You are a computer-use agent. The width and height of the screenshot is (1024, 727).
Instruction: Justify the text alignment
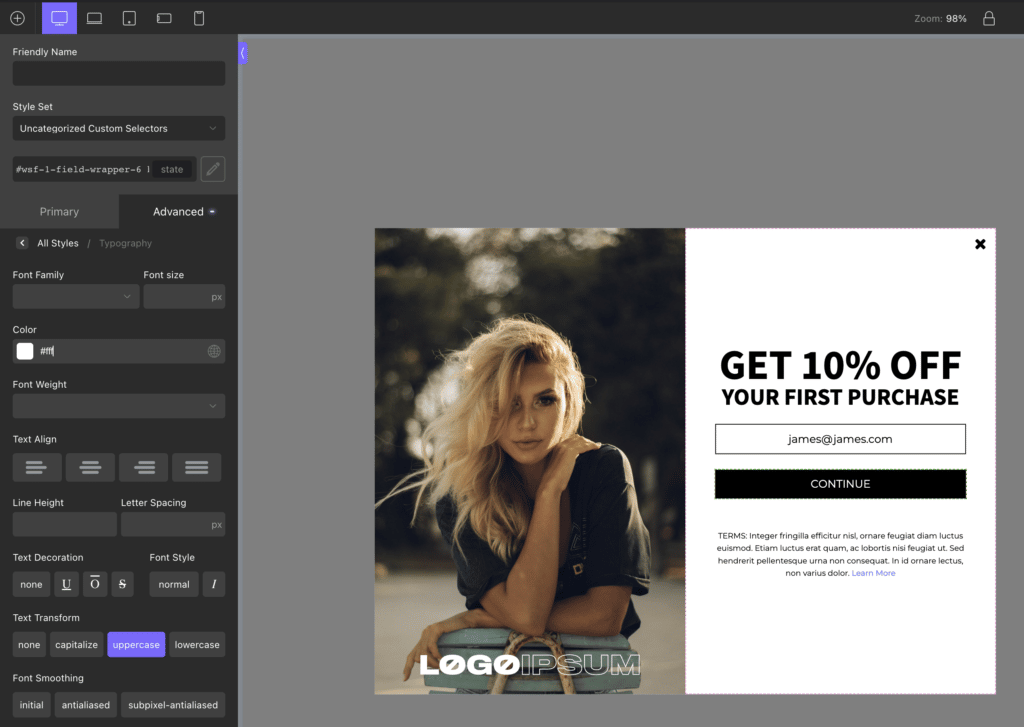[197, 468]
